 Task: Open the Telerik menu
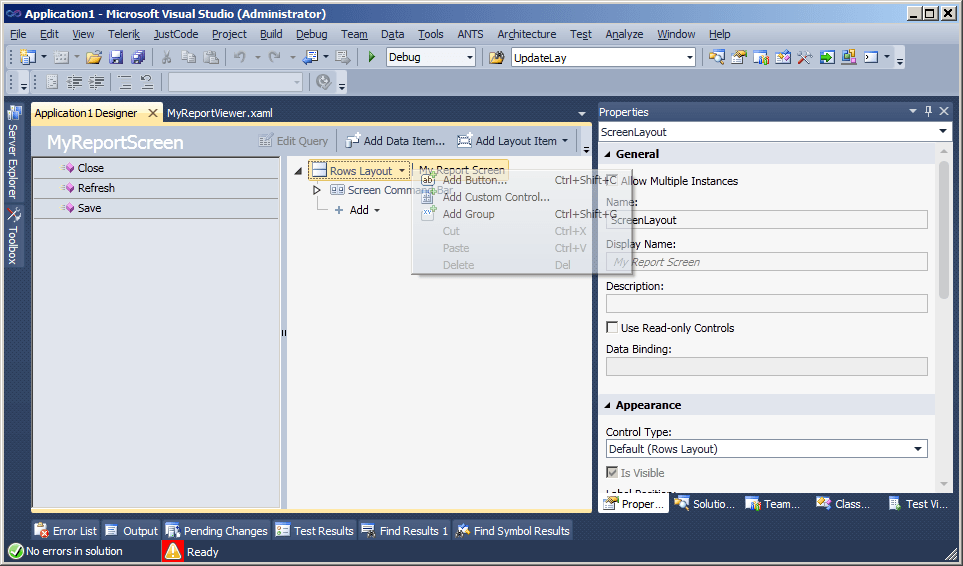124,34
